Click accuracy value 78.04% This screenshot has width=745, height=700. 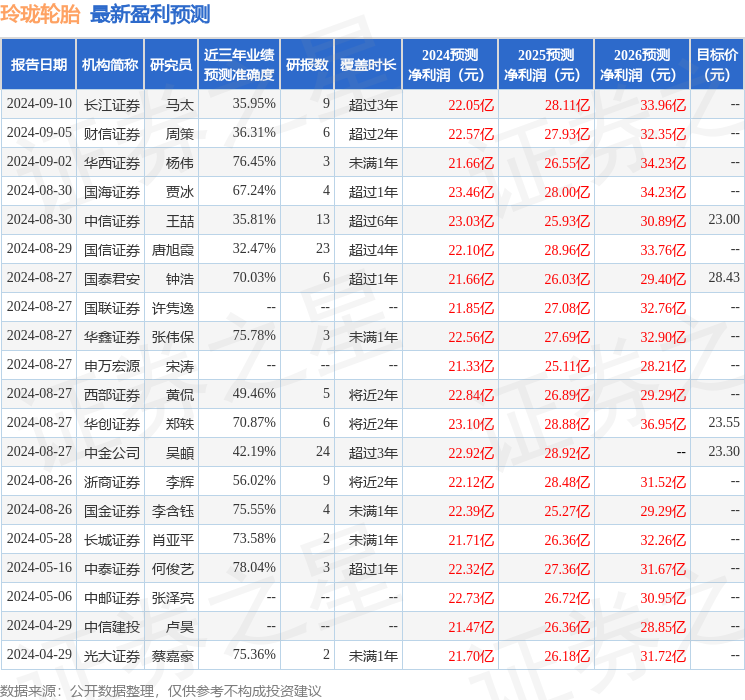tap(254, 567)
